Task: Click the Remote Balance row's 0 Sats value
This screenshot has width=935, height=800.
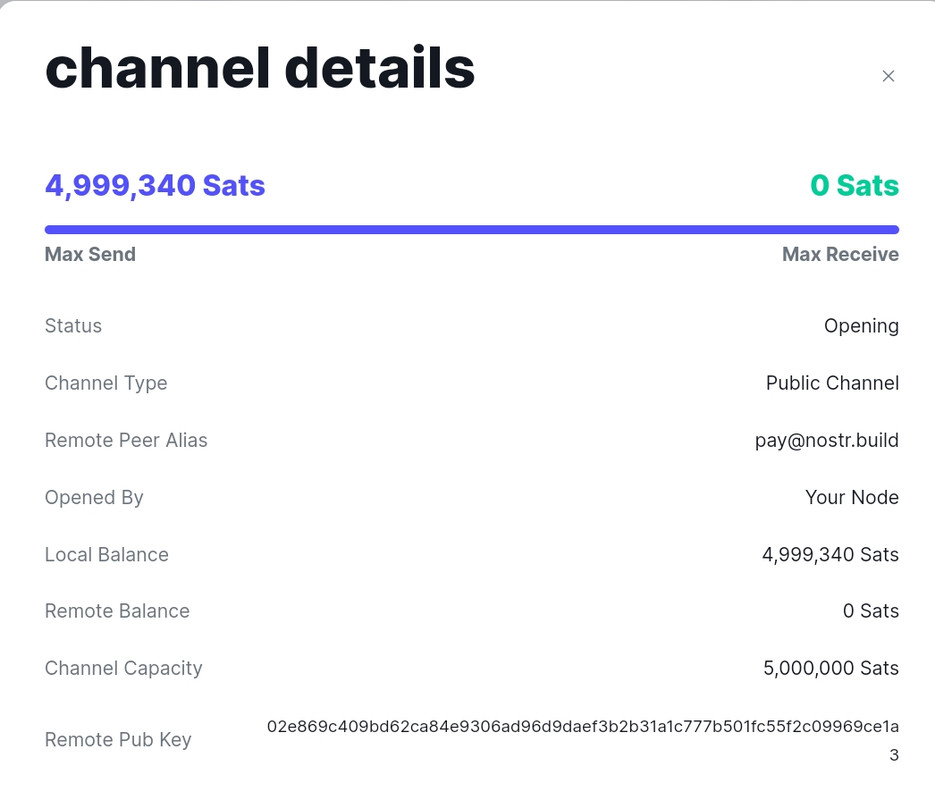Action: 871,611
